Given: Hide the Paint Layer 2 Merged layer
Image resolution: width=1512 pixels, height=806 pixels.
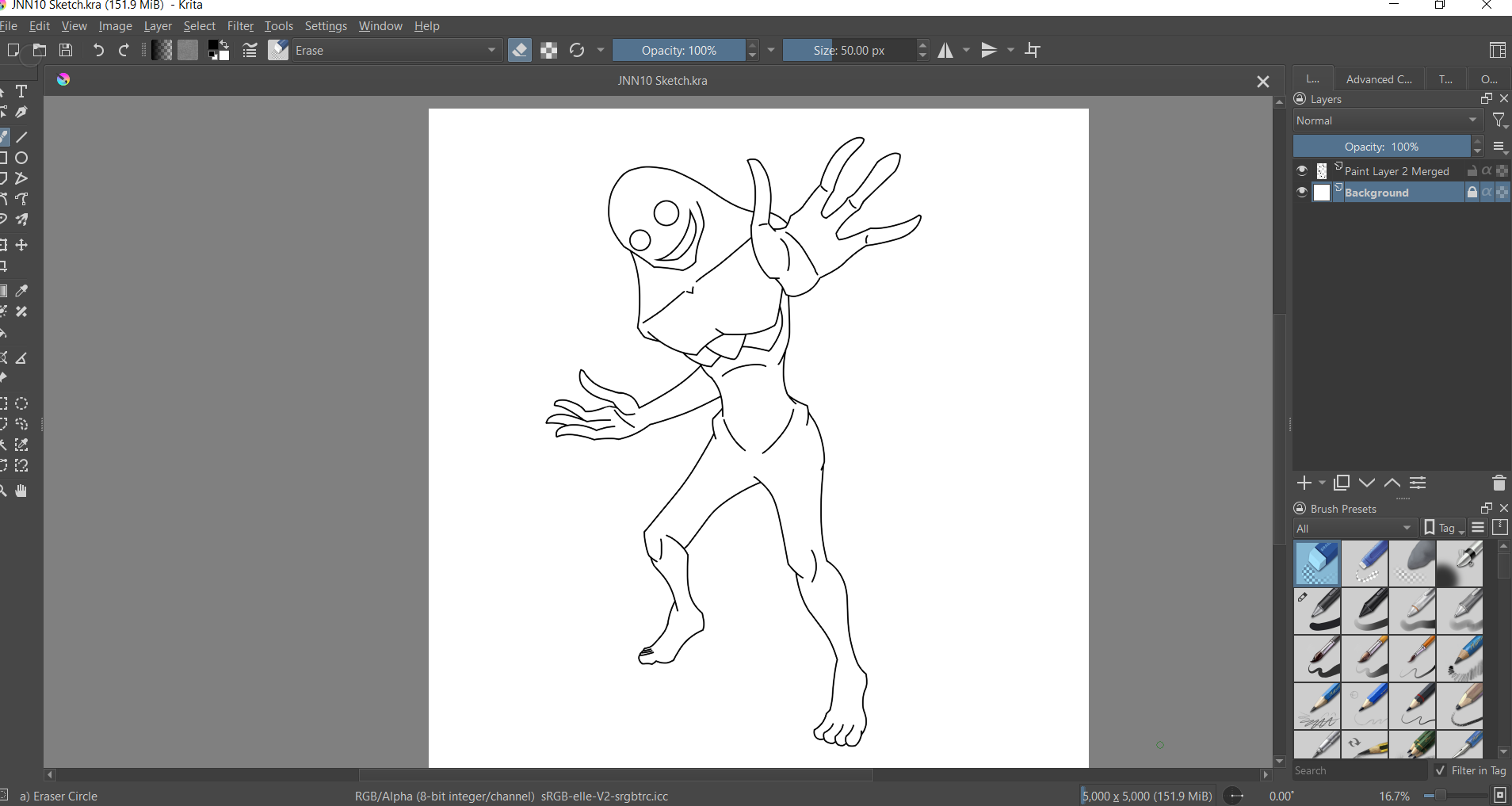Looking at the screenshot, I should [x=1302, y=171].
